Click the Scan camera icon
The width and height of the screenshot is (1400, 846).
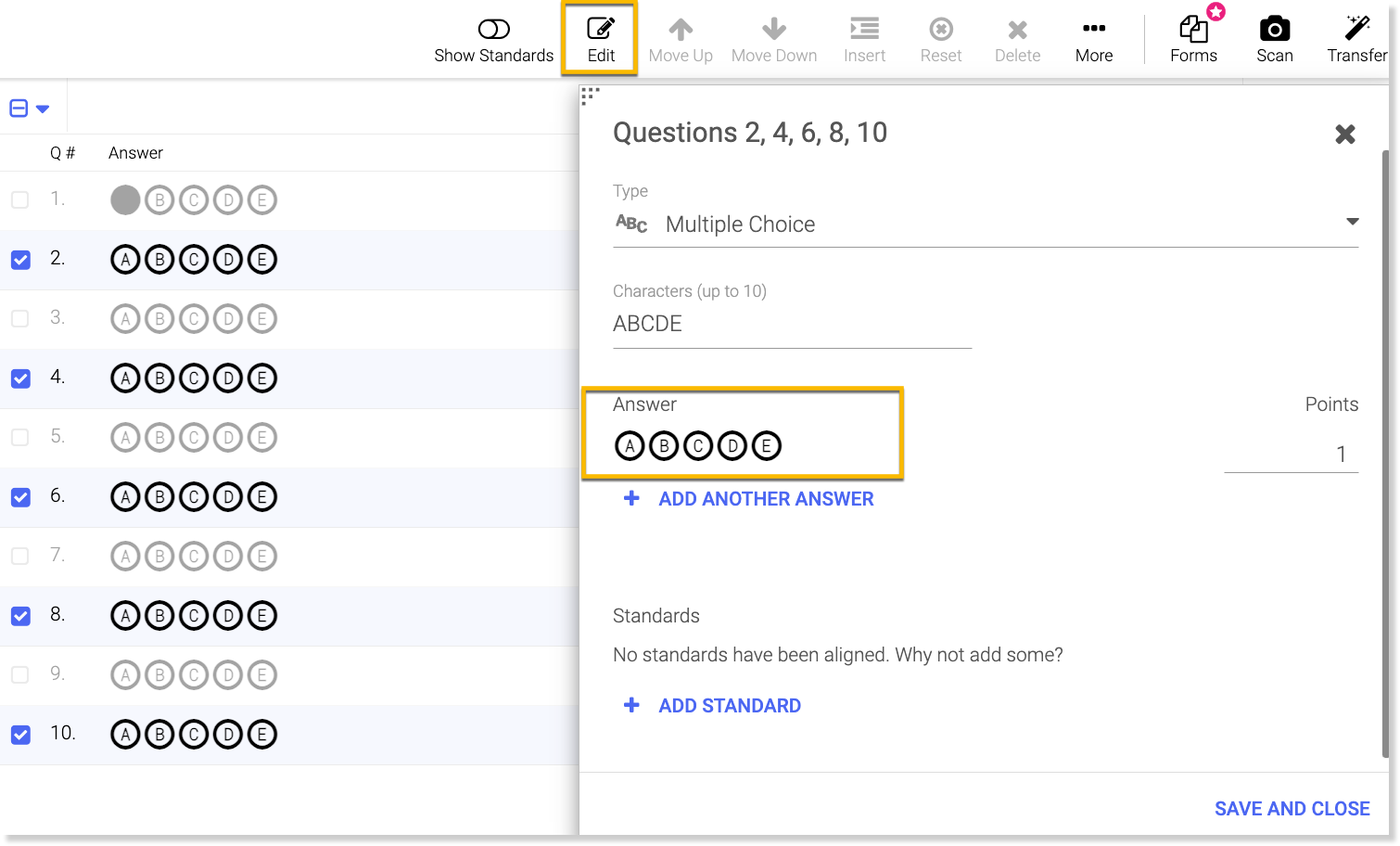point(1274,30)
